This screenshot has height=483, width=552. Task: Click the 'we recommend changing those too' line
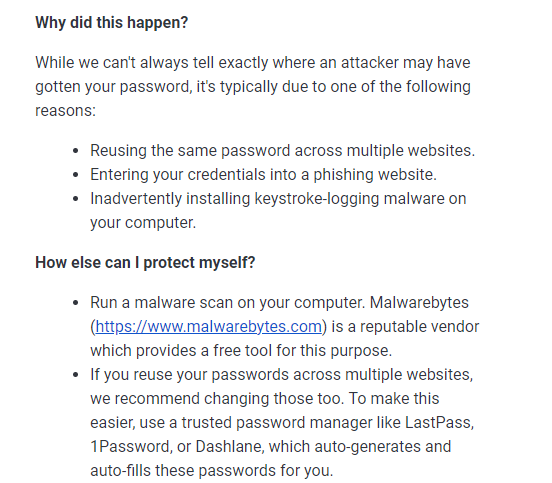coord(265,399)
